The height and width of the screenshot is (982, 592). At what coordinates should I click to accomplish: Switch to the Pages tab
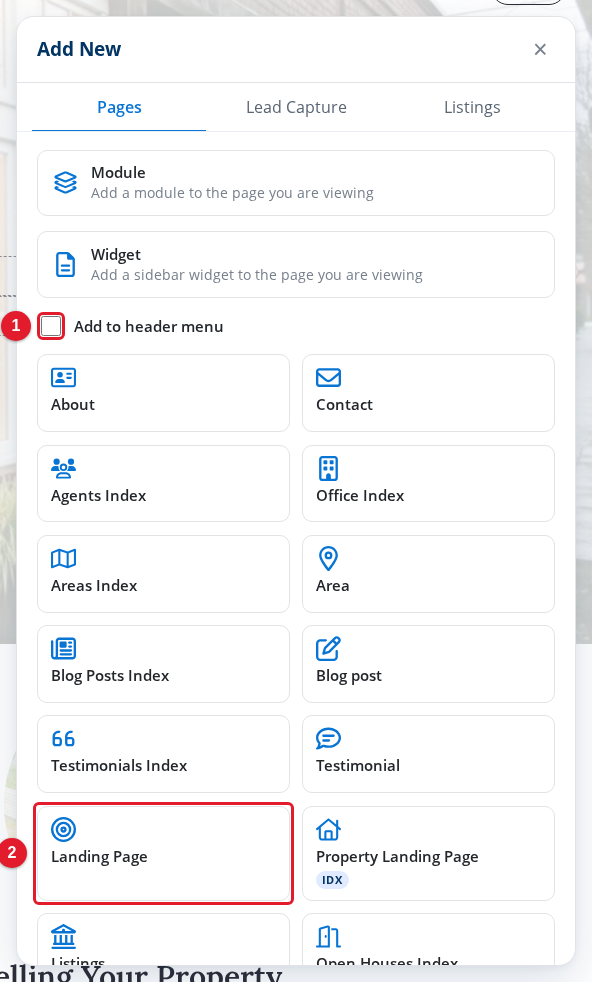[x=119, y=107]
